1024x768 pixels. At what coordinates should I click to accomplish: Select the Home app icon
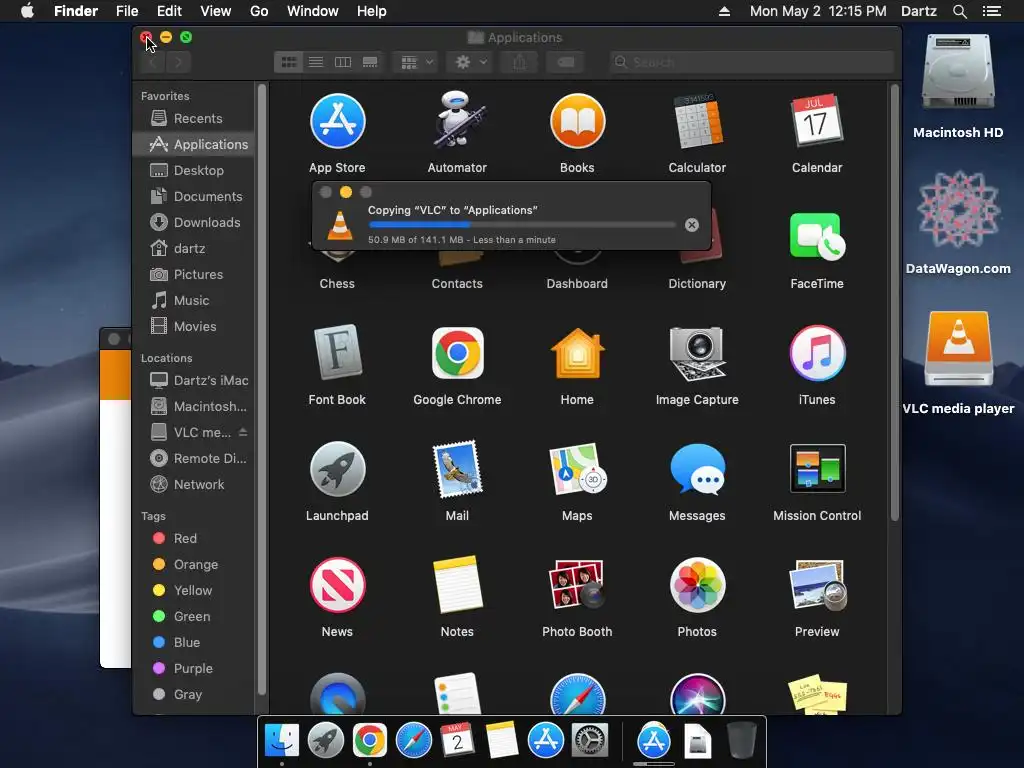click(x=577, y=353)
